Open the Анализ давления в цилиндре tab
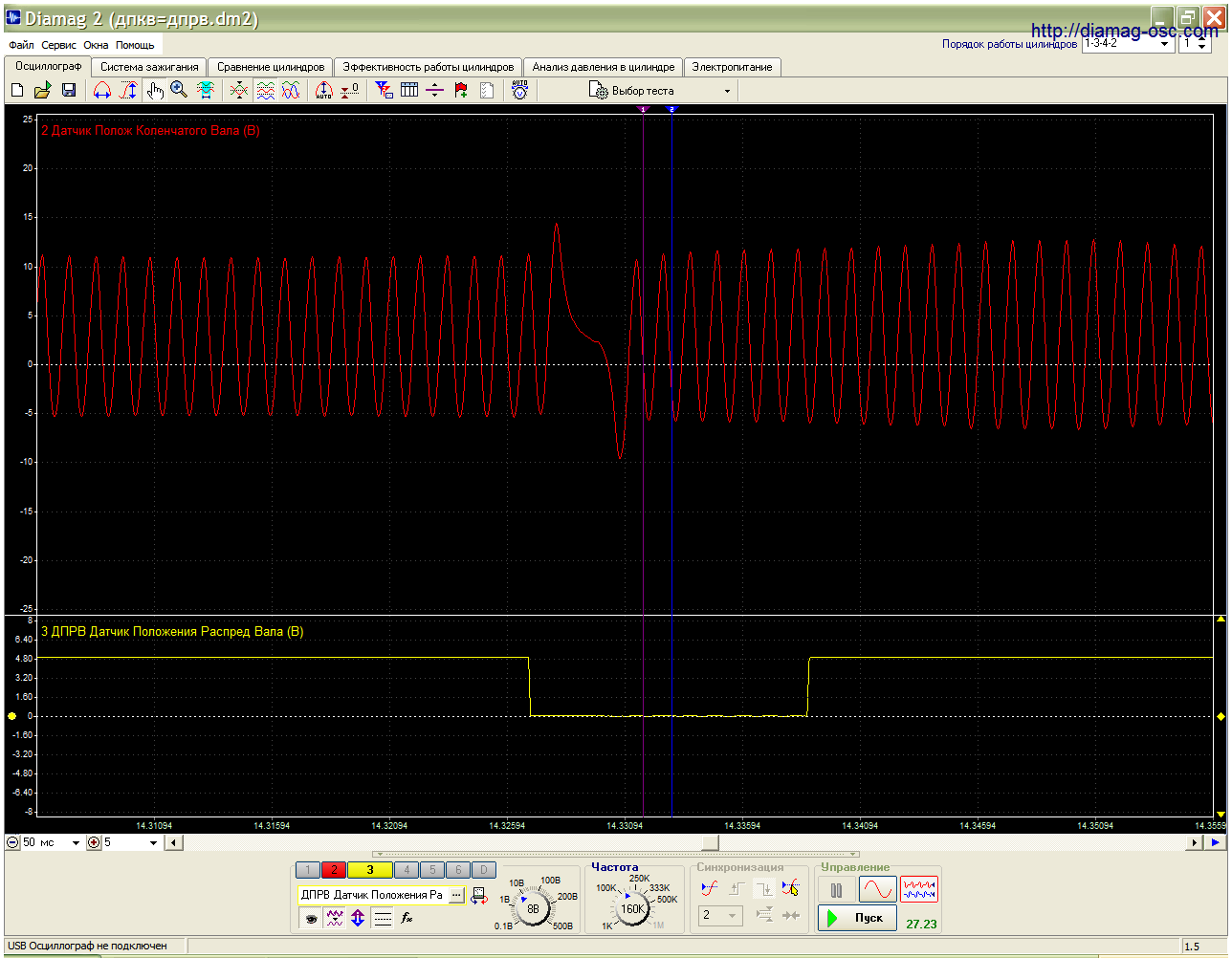 tap(604, 67)
